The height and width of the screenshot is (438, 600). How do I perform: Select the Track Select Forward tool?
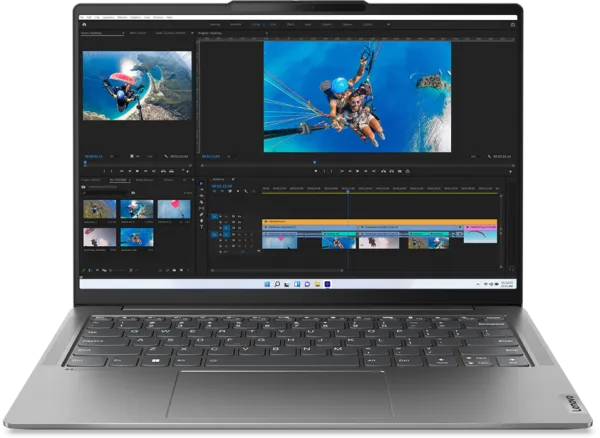202,189
